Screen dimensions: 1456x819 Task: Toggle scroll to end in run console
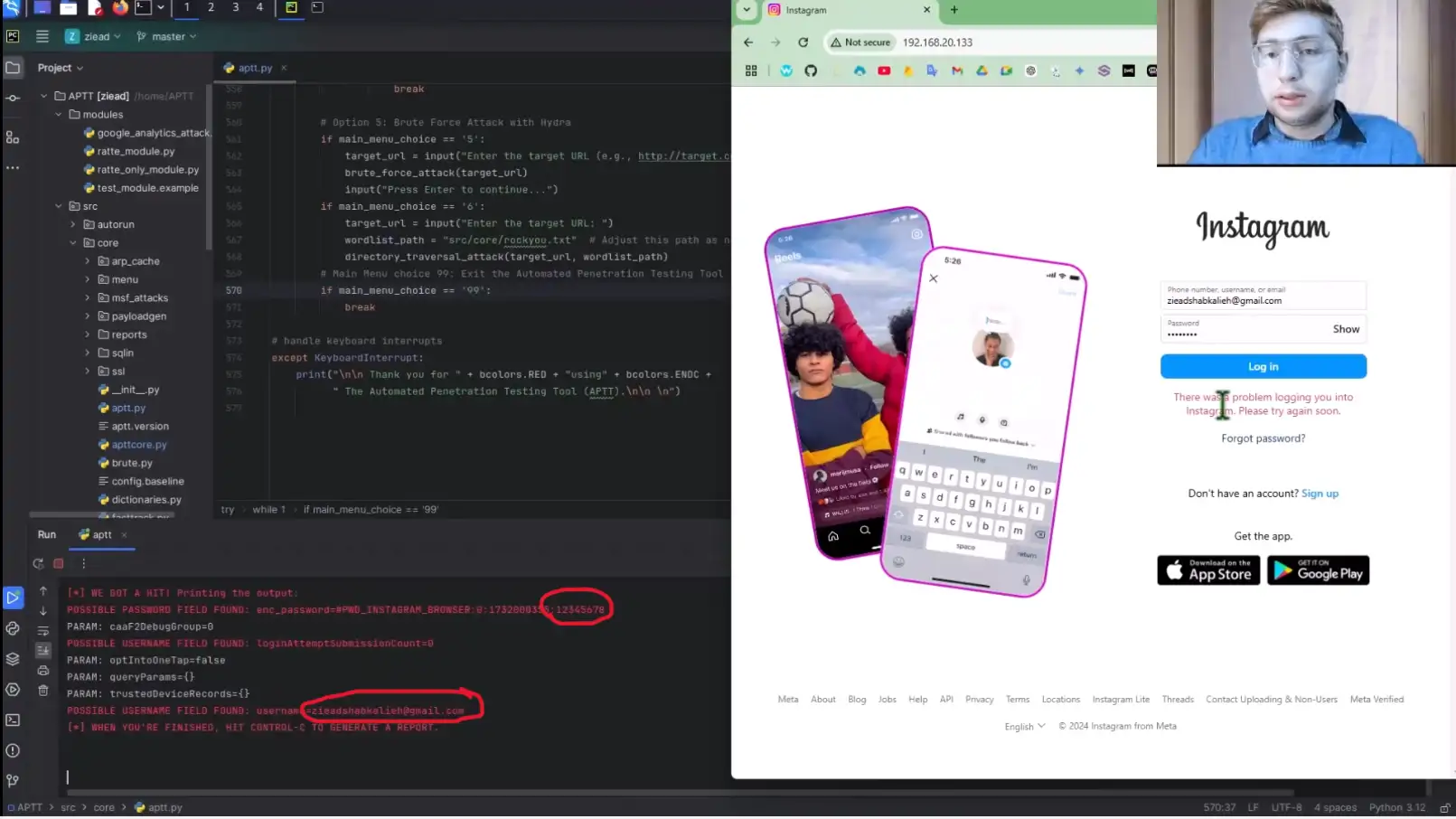[42, 651]
